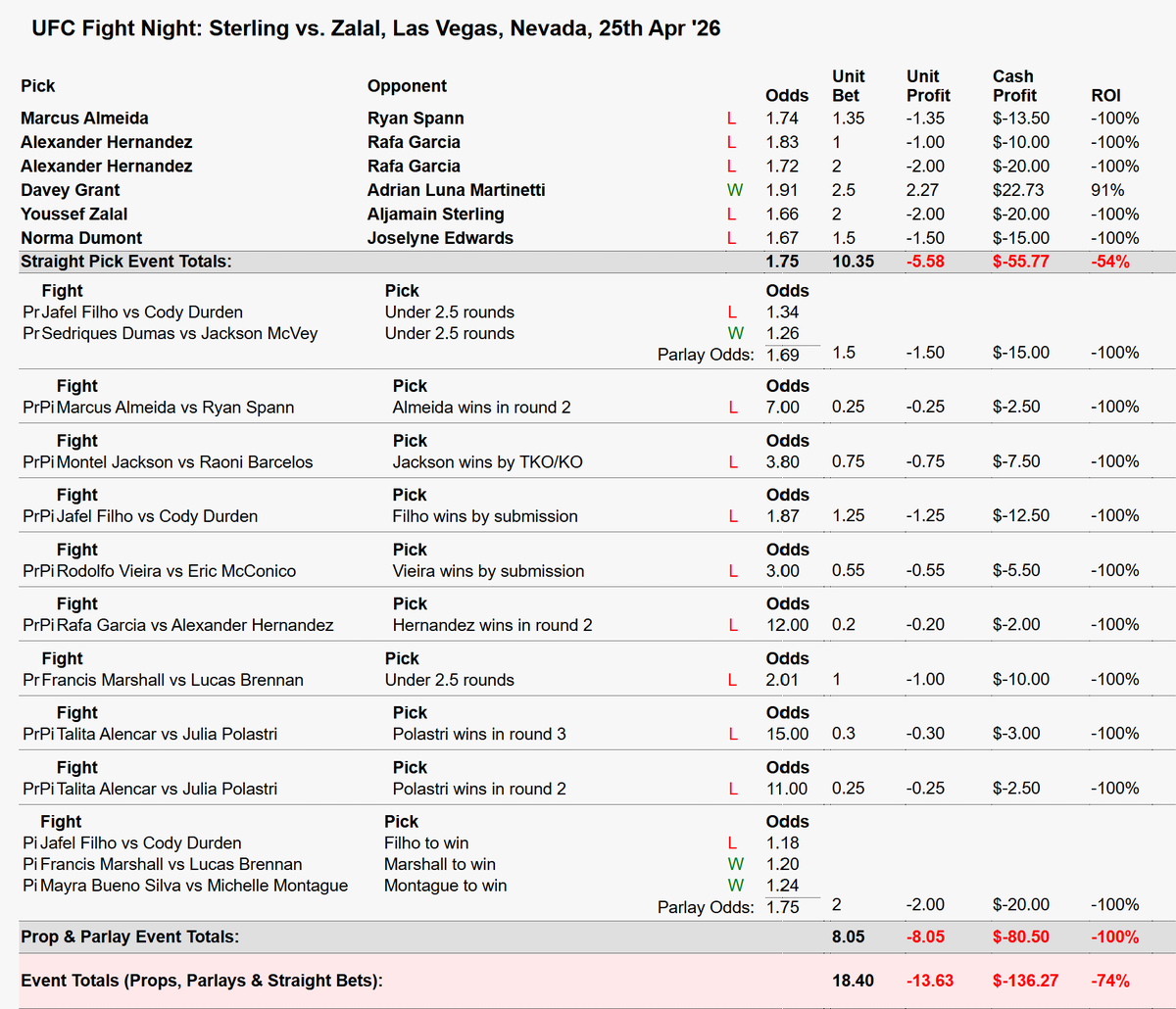Image resolution: width=1176 pixels, height=1009 pixels.
Task: Select the odds 12.00 value
Action: (x=787, y=625)
